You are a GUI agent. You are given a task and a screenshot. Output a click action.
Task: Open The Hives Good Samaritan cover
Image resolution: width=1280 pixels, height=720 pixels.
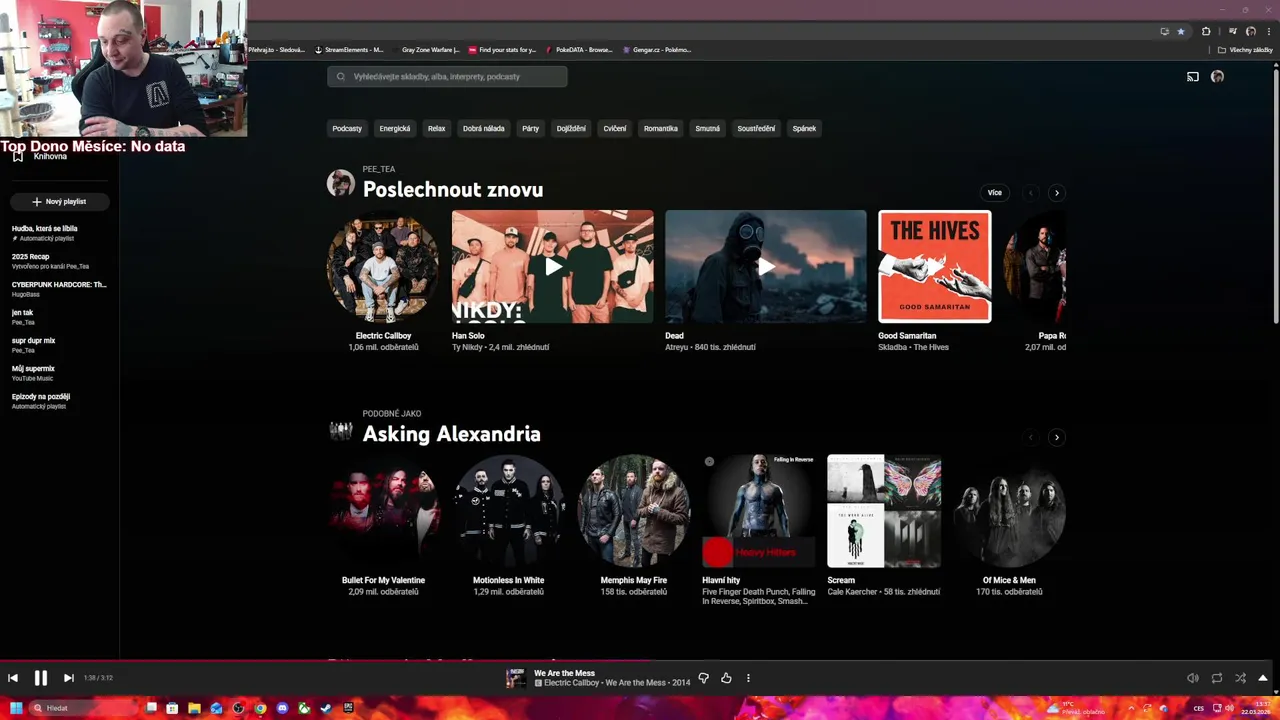pos(935,267)
